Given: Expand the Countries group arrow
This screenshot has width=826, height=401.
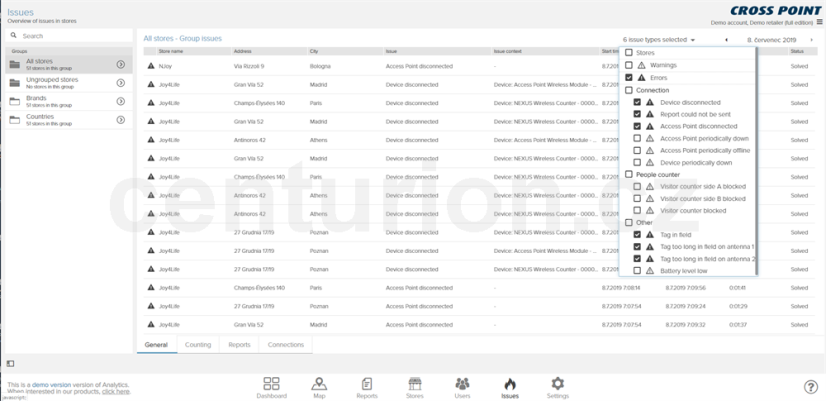Looking at the screenshot, I should pyautogui.click(x=121, y=120).
